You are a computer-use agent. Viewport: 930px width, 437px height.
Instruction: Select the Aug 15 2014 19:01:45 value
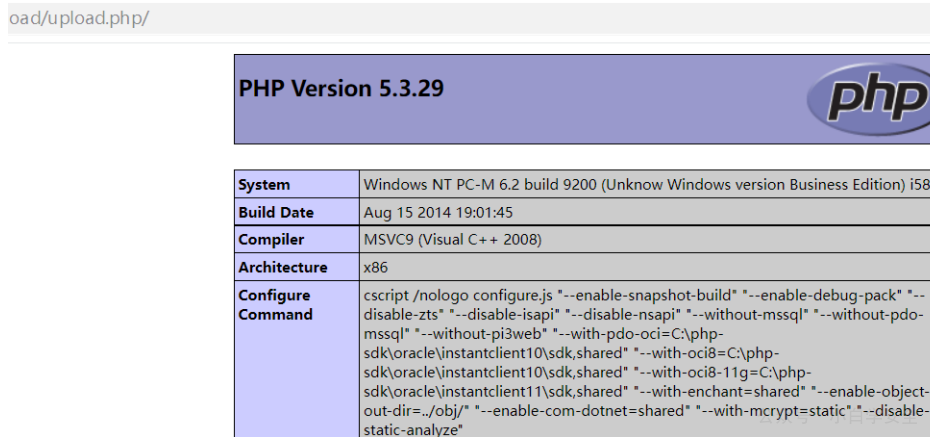click(438, 212)
